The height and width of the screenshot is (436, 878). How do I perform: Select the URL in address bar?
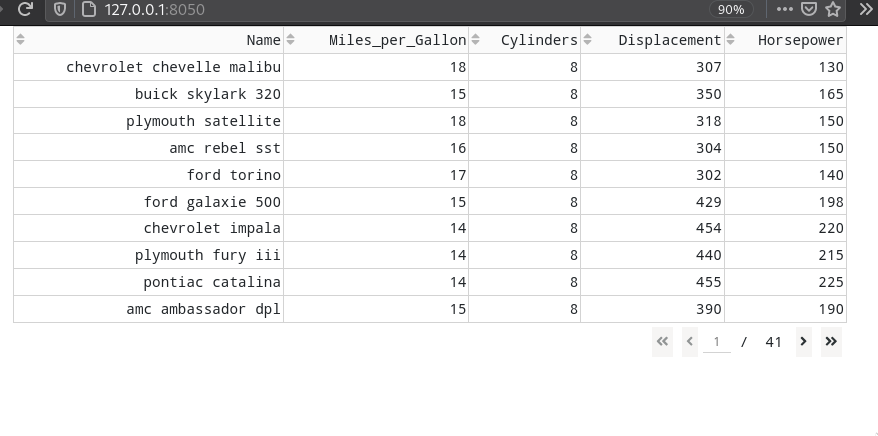155,10
